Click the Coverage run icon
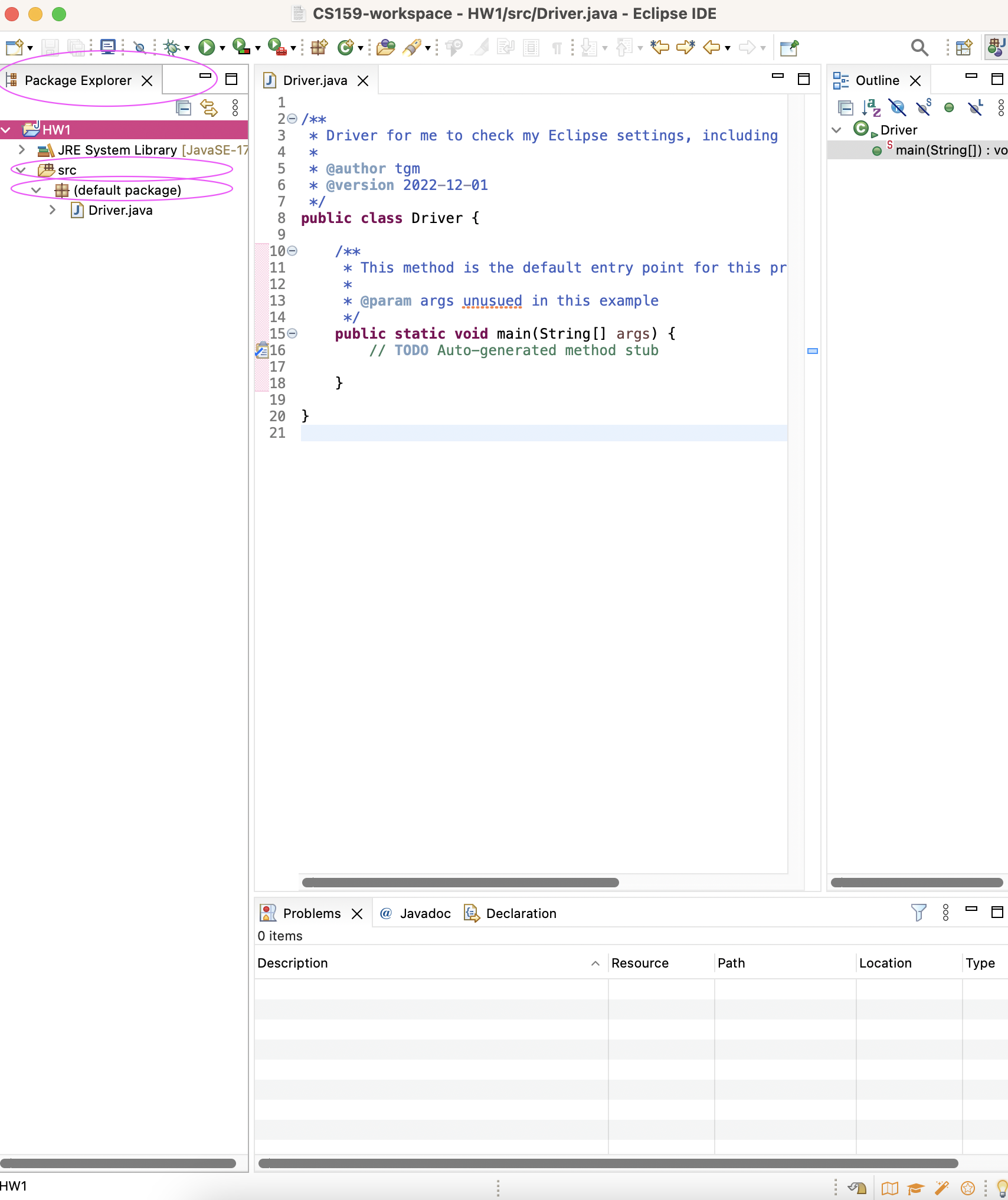 point(241,47)
